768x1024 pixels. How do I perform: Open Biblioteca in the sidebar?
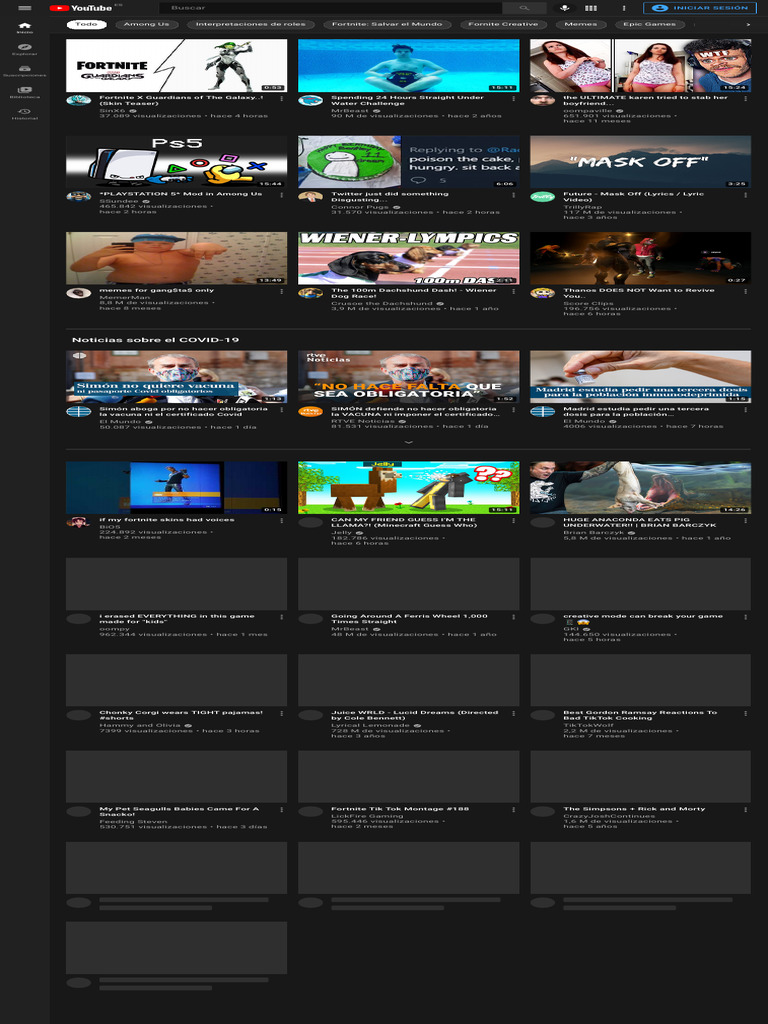[25, 93]
